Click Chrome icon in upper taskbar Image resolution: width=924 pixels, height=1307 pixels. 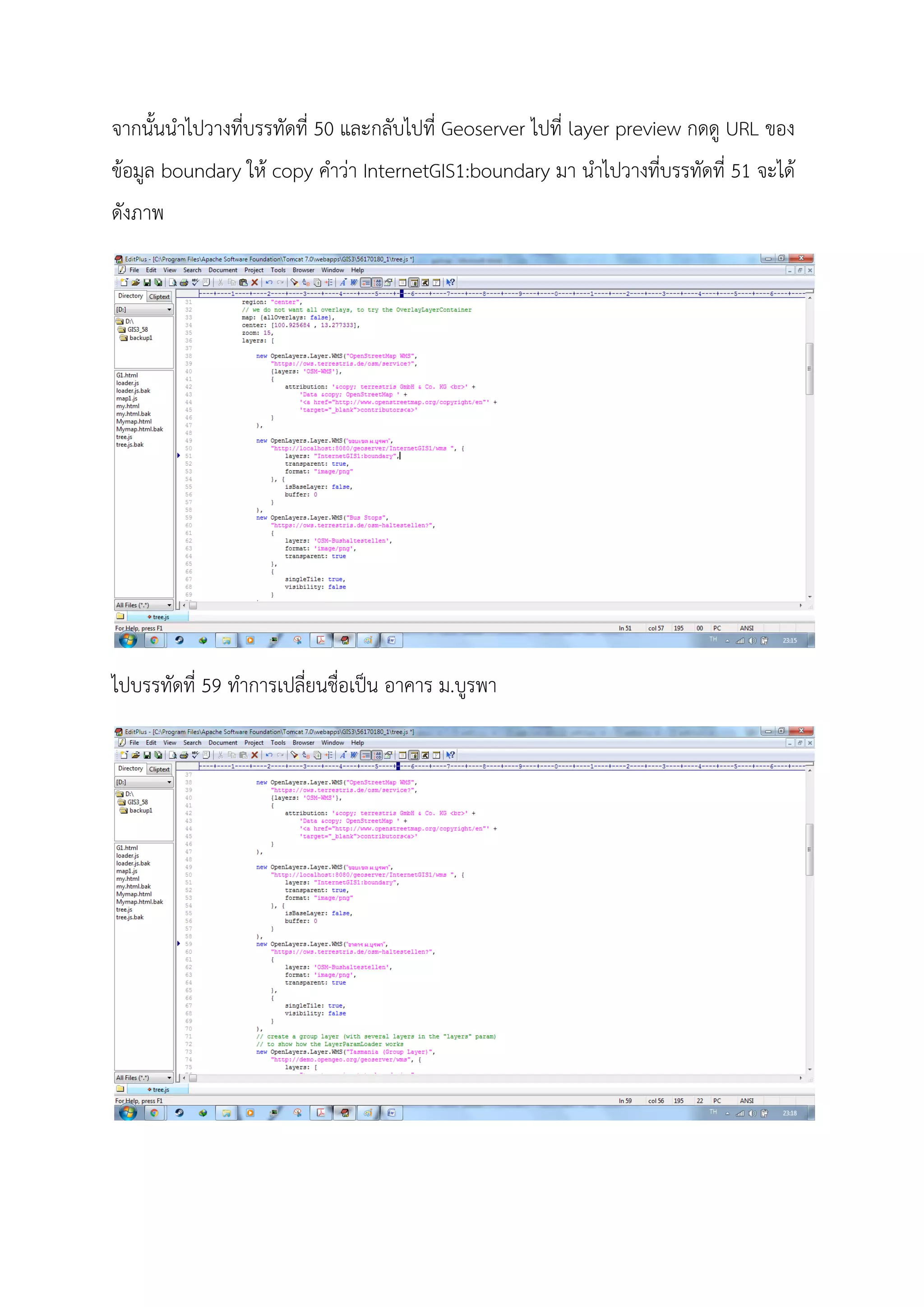(x=154, y=640)
